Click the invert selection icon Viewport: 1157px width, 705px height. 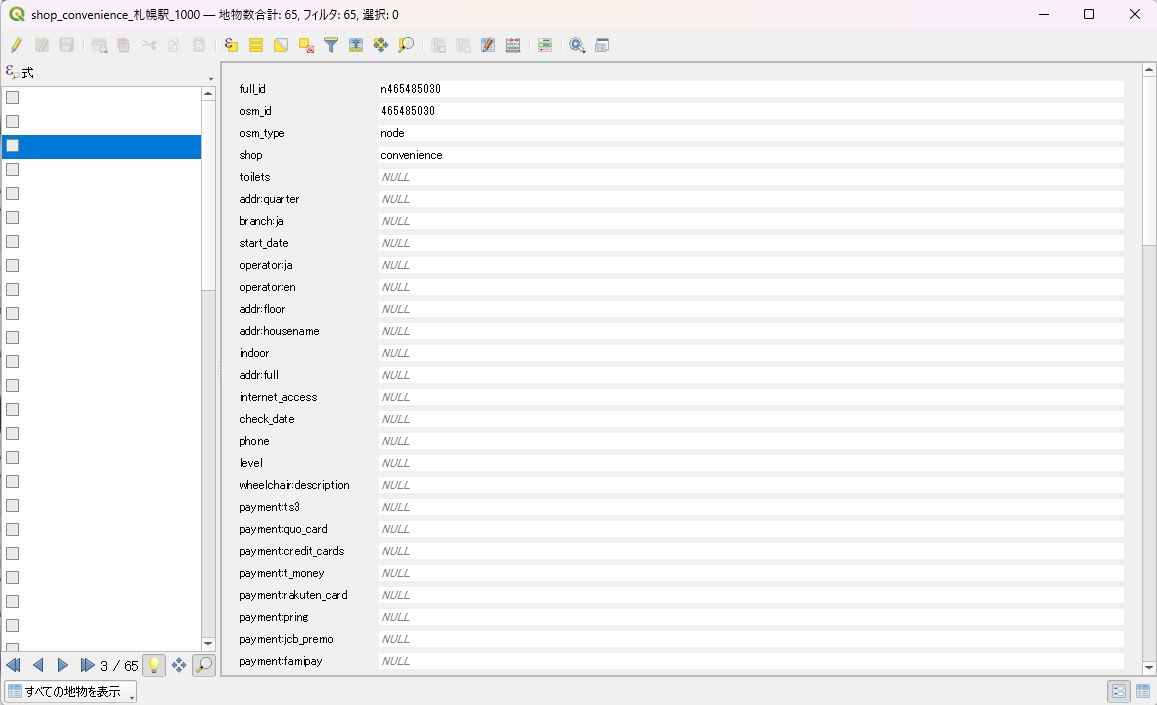click(281, 46)
